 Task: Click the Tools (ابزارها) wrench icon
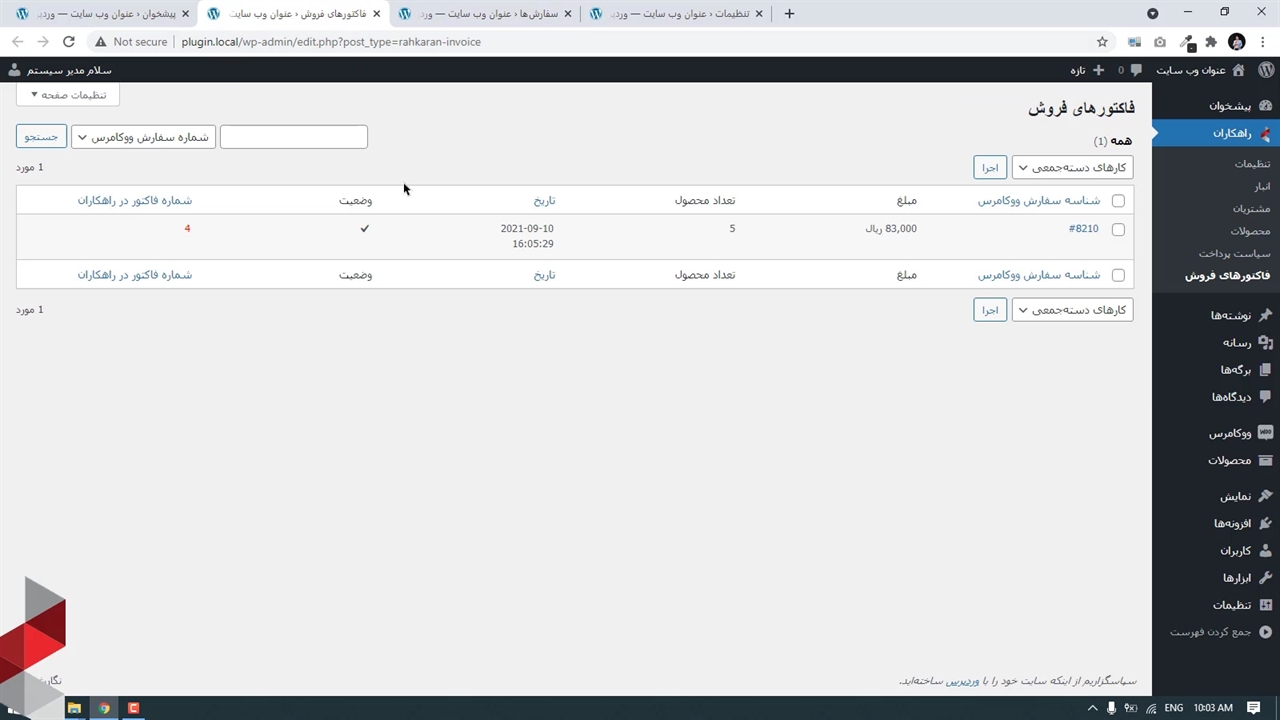click(1265, 578)
